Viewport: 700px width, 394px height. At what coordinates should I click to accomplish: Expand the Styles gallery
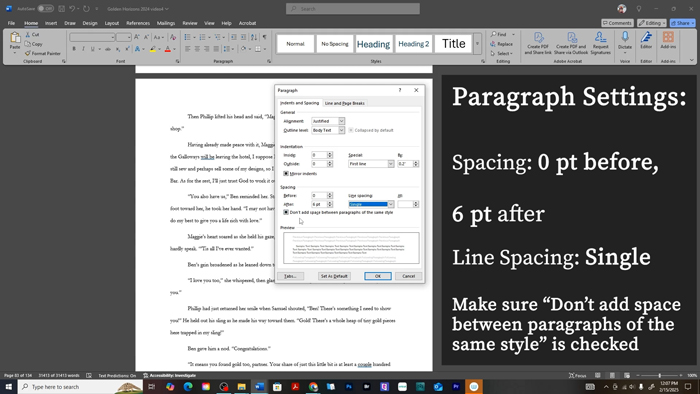coord(477,44)
